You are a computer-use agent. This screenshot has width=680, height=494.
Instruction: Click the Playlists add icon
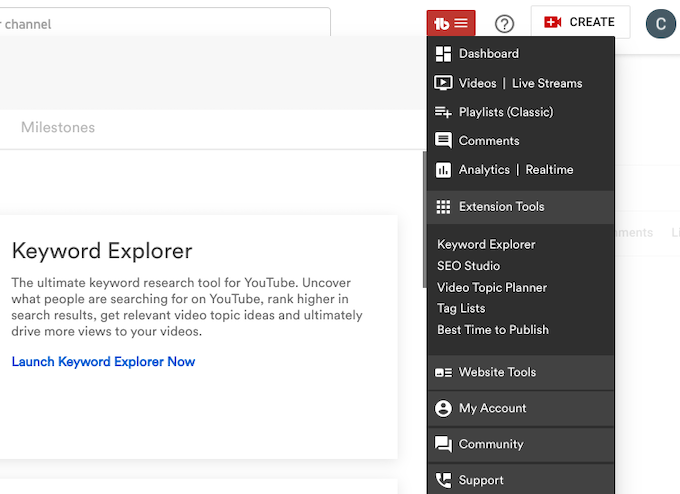coord(443,112)
